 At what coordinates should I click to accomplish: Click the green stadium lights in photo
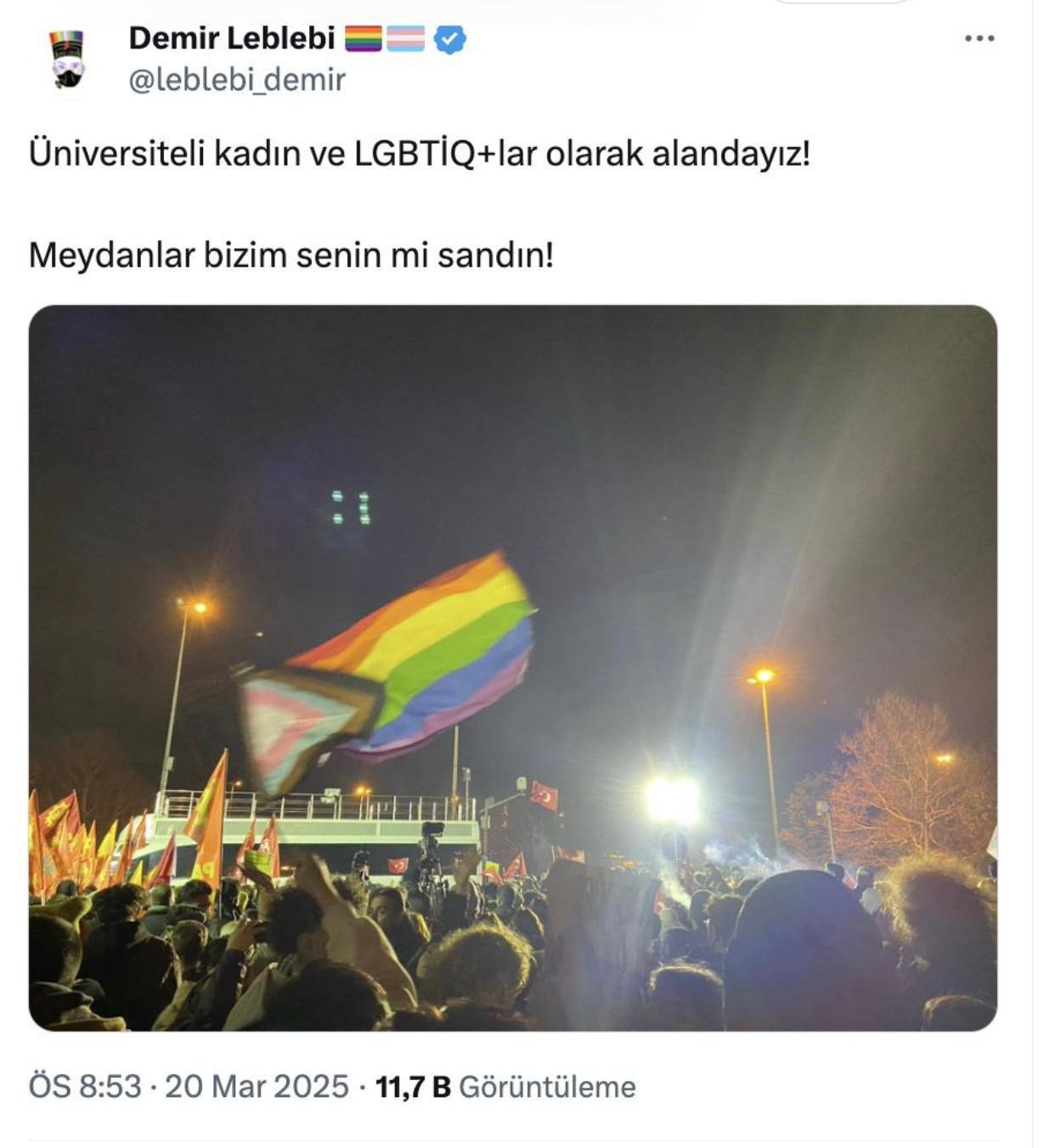point(351,507)
